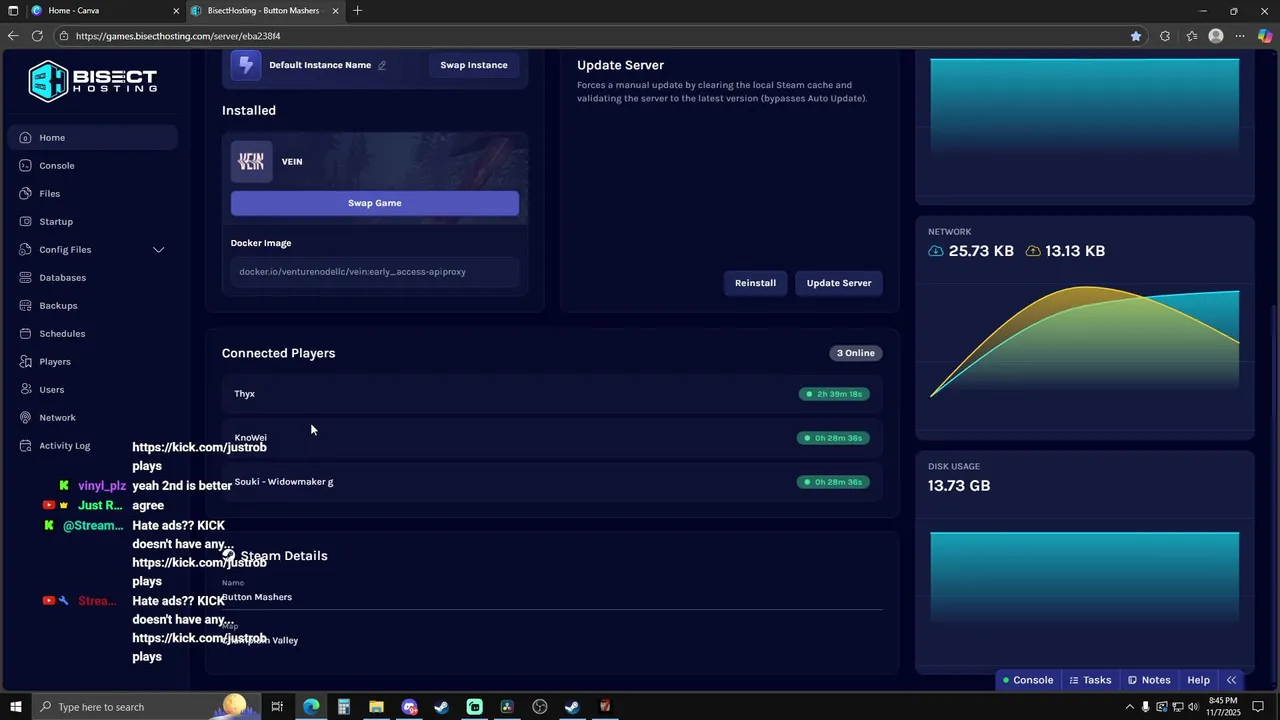Open the browser profile avatar
This screenshot has height=720, width=1280.
(x=1216, y=36)
